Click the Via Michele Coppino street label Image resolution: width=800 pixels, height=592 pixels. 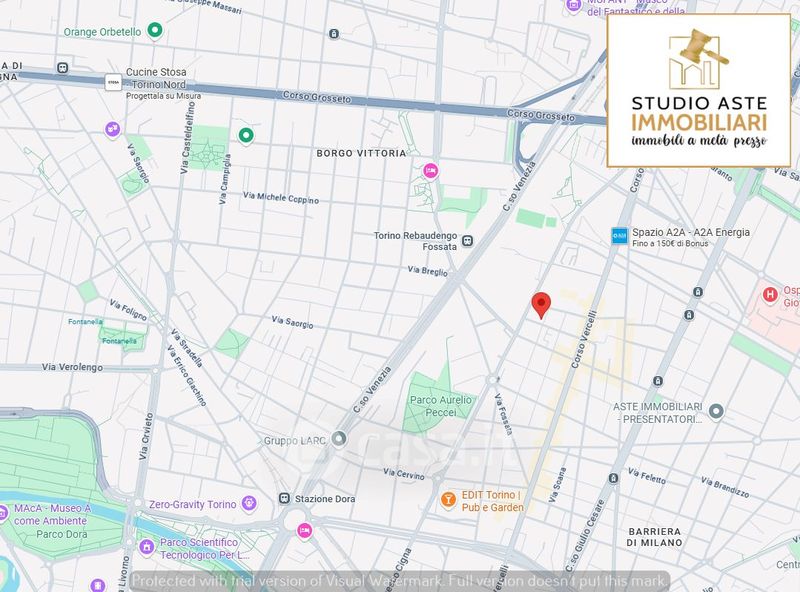[281, 198]
